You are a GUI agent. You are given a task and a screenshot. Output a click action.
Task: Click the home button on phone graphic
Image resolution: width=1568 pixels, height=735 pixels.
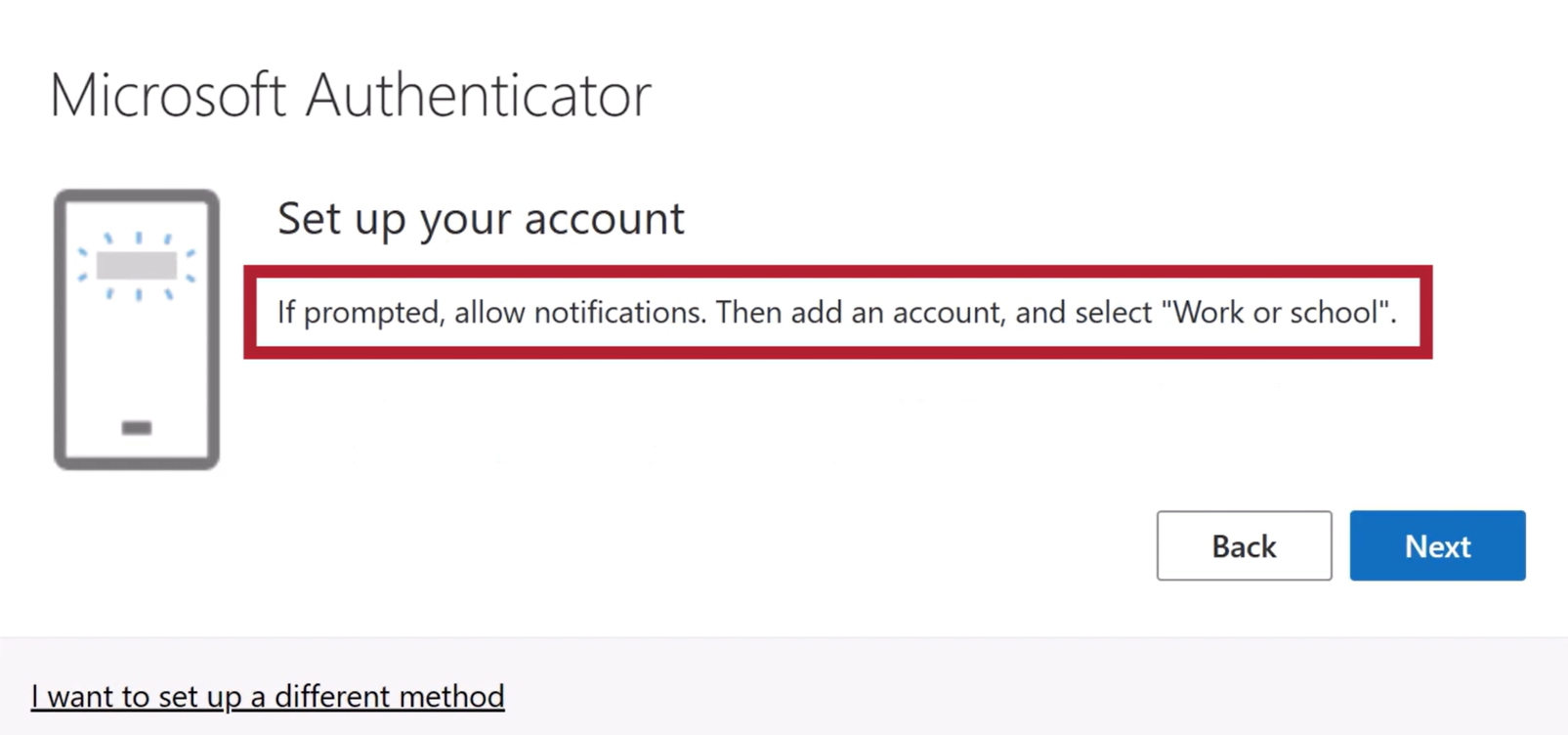tap(137, 427)
